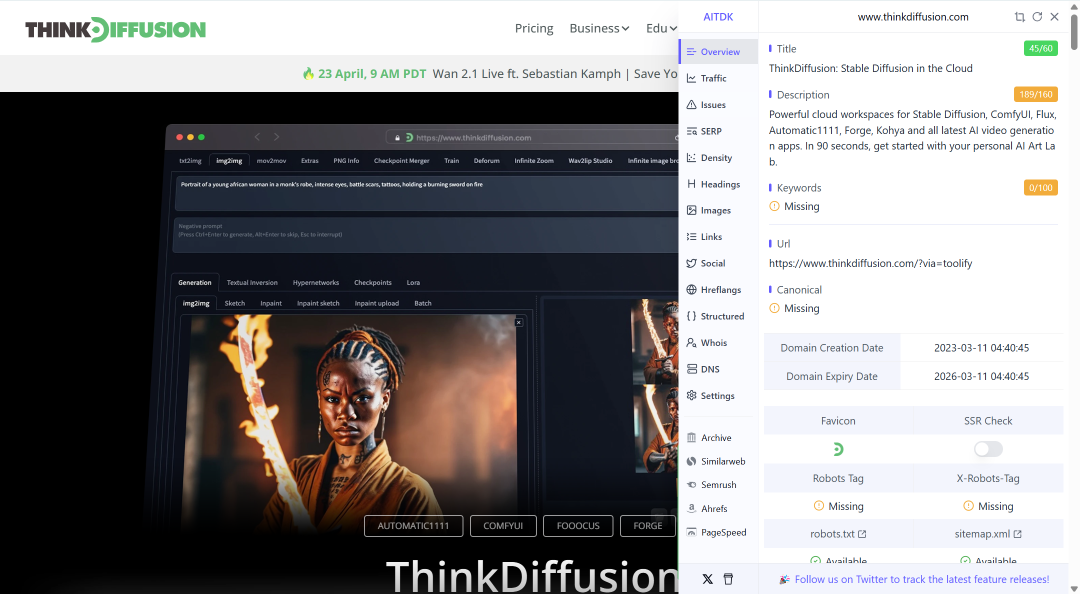1080x594 pixels.
Task: Click the Structured data braces icon
Action: pyautogui.click(x=692, y=316)
